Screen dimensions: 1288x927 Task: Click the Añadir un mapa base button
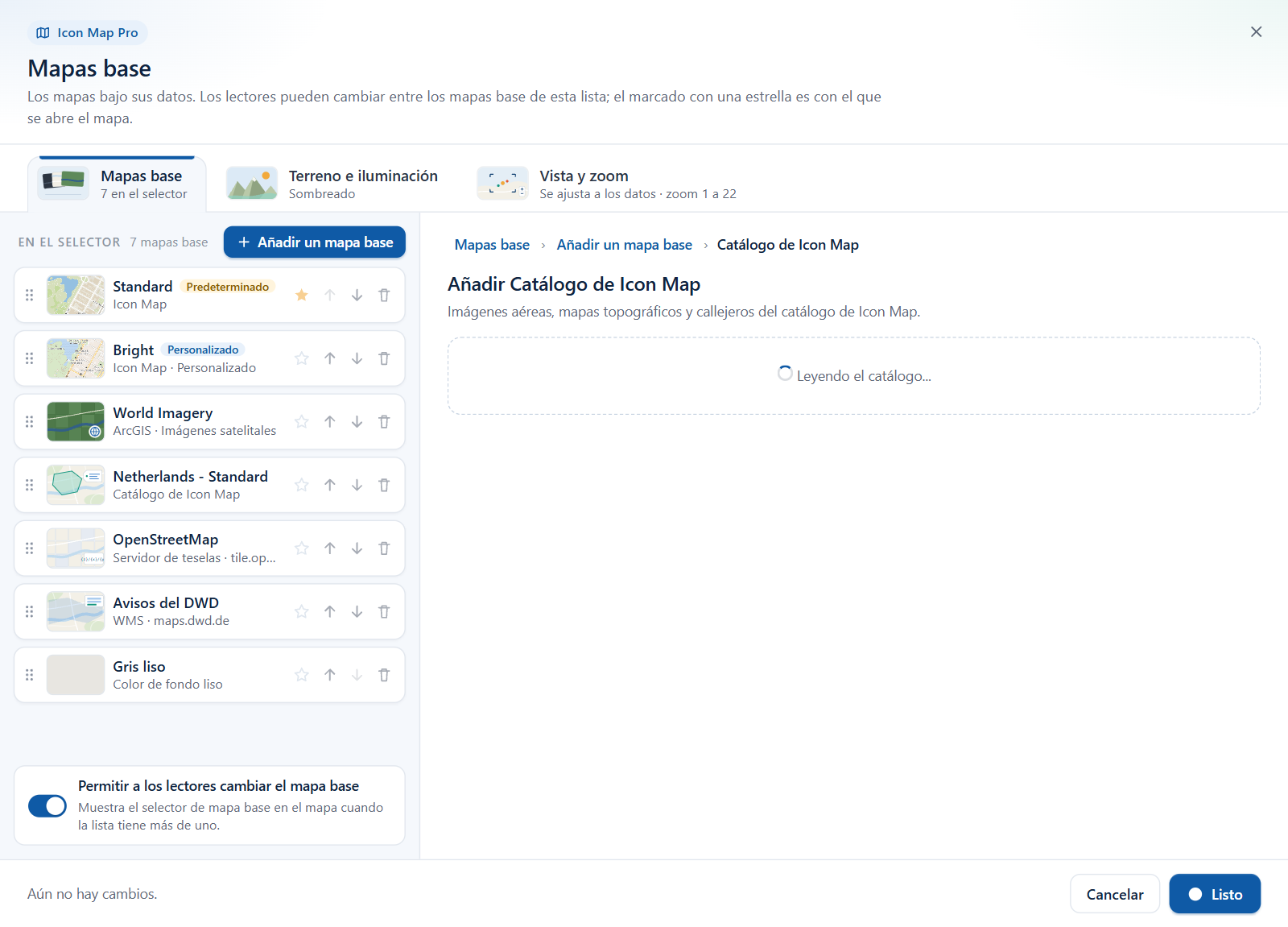pyautogui.click(x=315, y=242)
